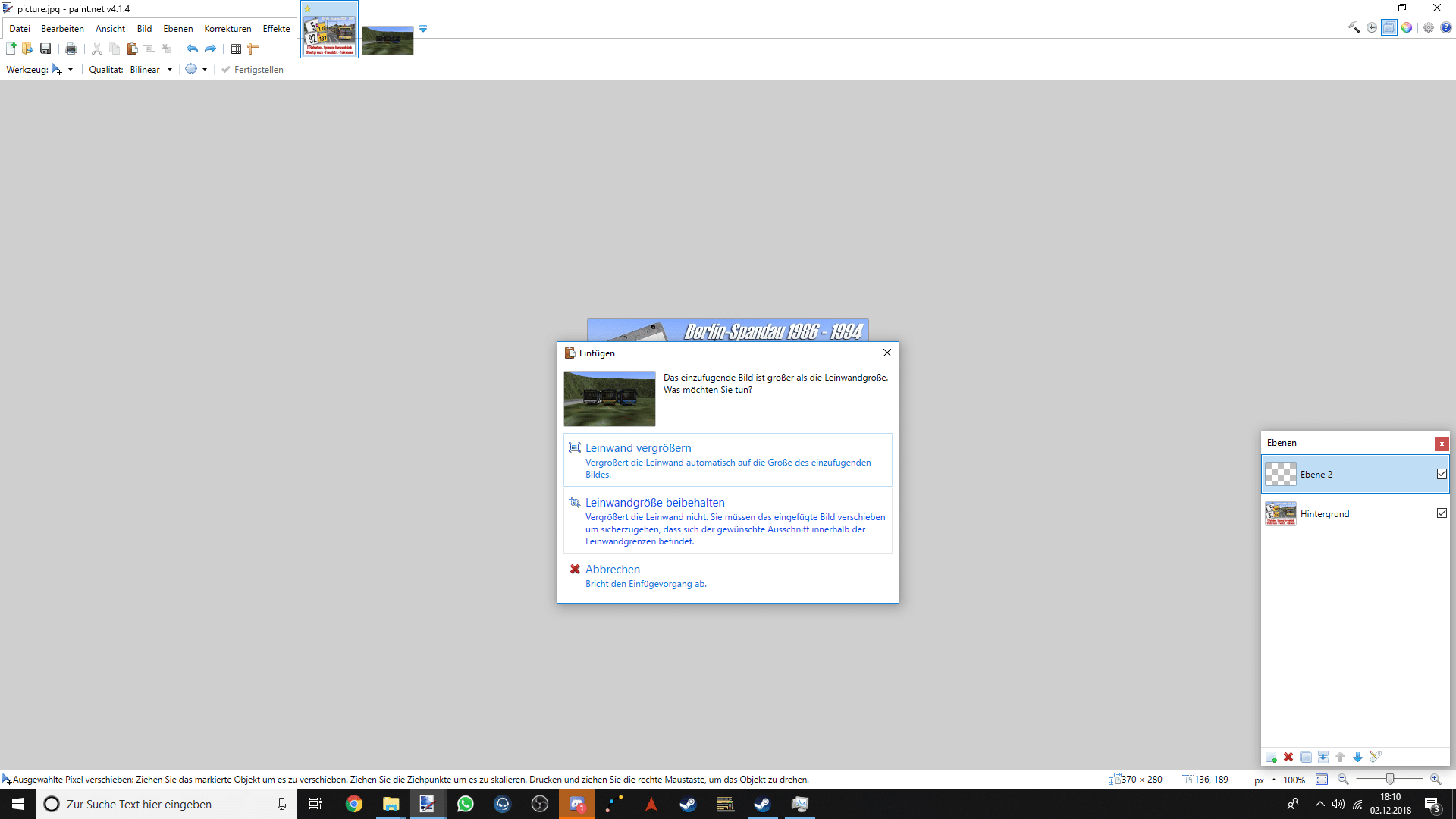The height and width of the screenshot is (819, 1456).
Task: Open the Effekte menu
Action: [276, 29]
